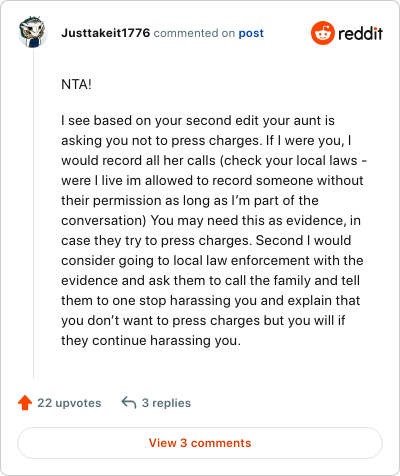Click the phrase "check your local laws"
Screen dimensions: 400x476
[x=290, y=161]
